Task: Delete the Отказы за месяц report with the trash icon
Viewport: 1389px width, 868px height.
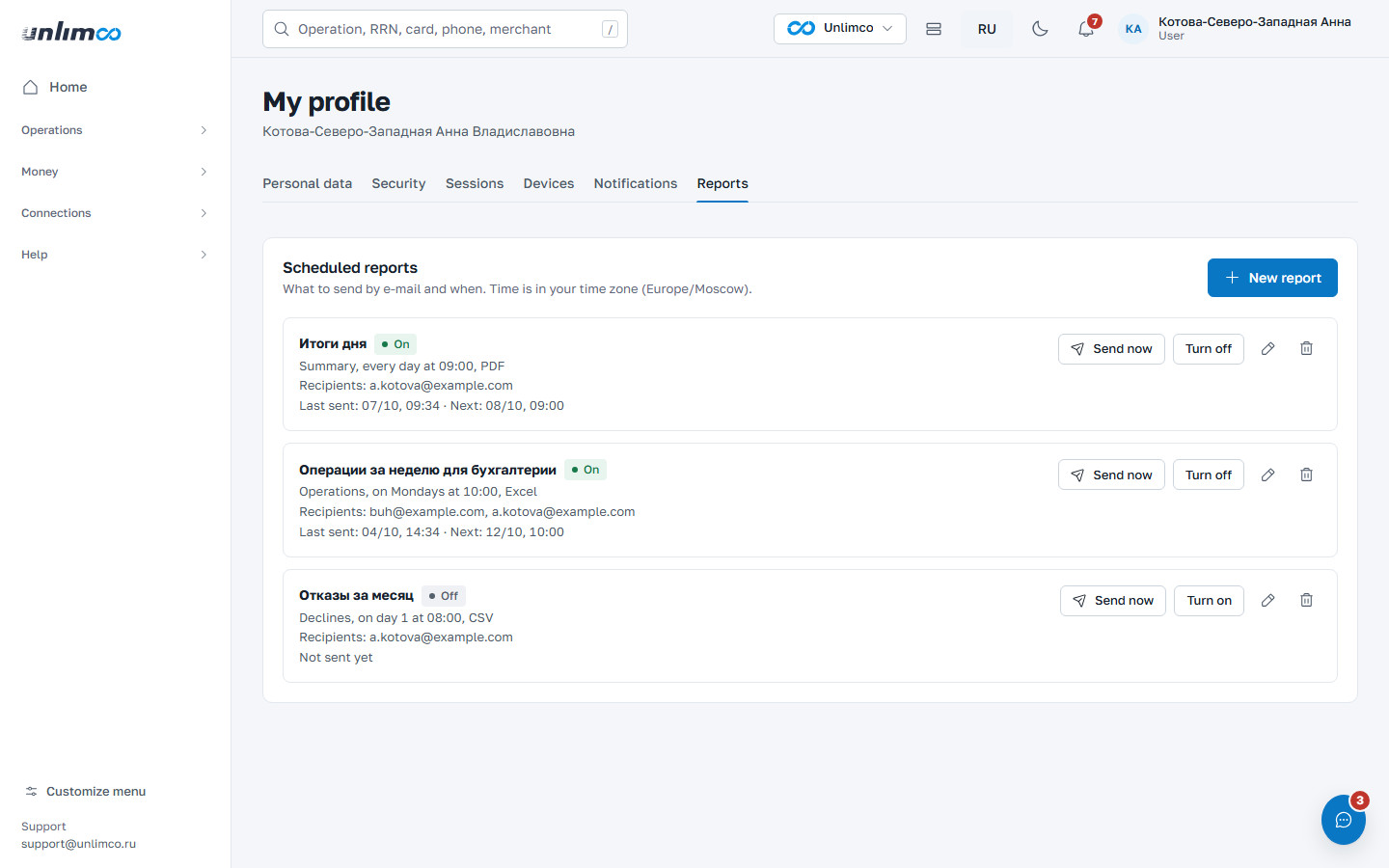Action: pos(1306,601)
